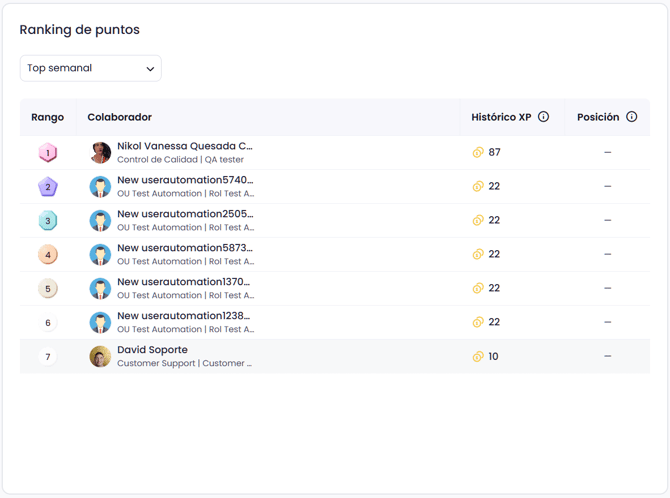Screen dimensions: 670x498
Task: Click the rank 6 badge
Action: coord(48,323)
